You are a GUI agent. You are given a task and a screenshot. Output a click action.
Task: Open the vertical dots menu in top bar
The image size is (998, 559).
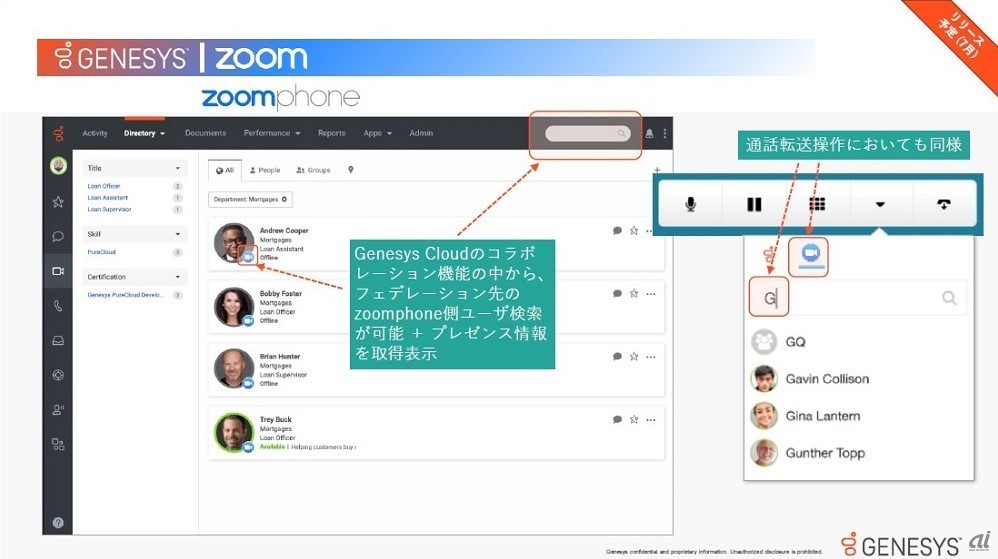click(x=664, y=134)
